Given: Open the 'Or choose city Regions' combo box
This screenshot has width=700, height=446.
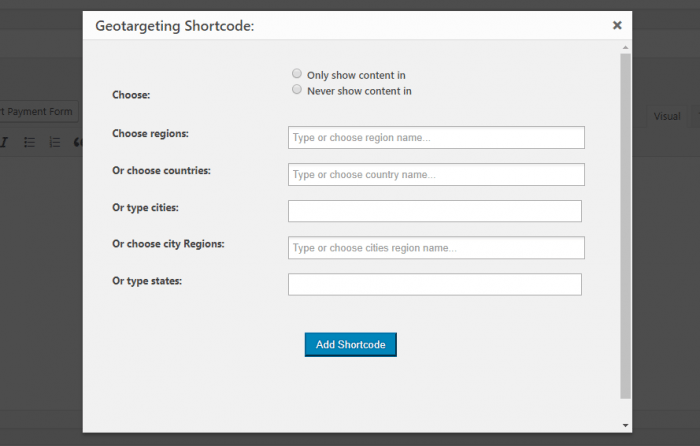Looking at the screenshot, I should click(436, 248).
